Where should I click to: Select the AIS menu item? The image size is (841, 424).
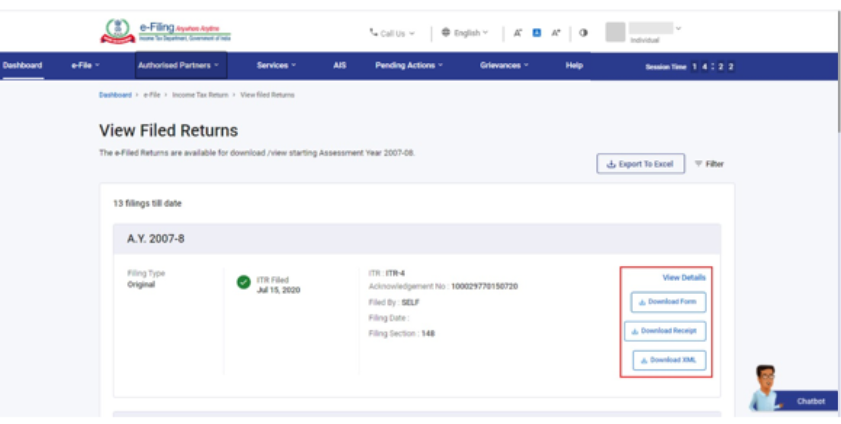[x=339, y=66]
